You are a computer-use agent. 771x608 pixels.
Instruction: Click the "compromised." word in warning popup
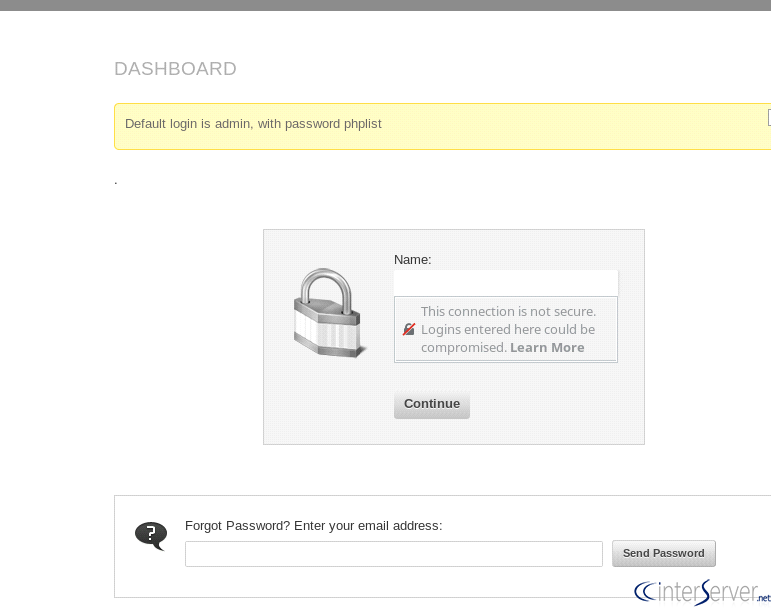463,347
